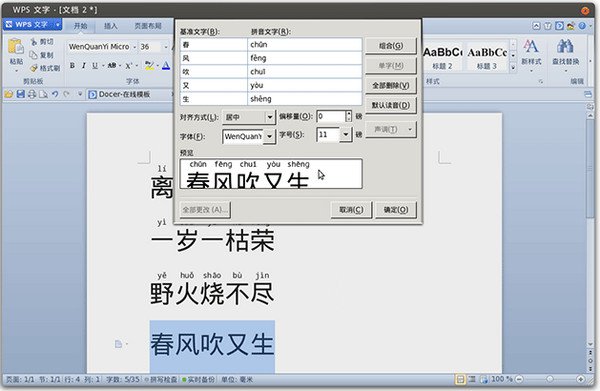This screenshot has width=600, height=391.
Task: Open the quick access toolbar customize dropdown
Action: [80, 94]
